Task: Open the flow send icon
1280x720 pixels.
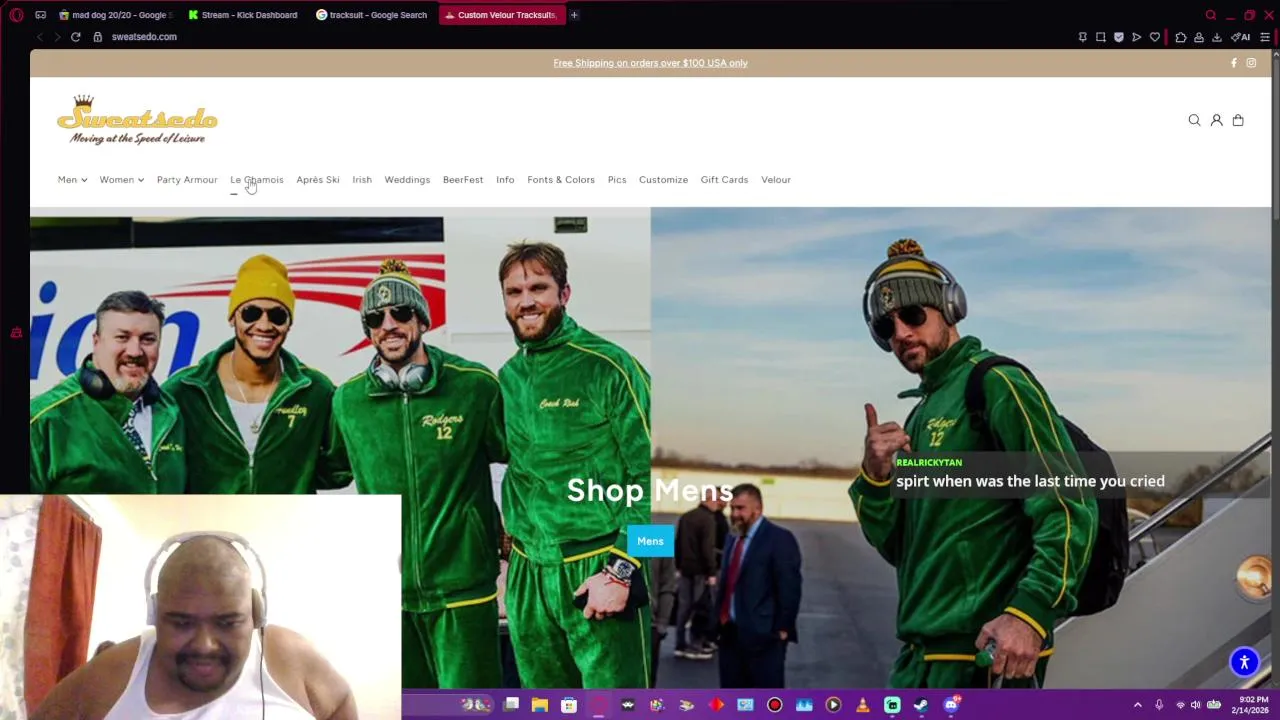Action: (x=1136, y=37)
